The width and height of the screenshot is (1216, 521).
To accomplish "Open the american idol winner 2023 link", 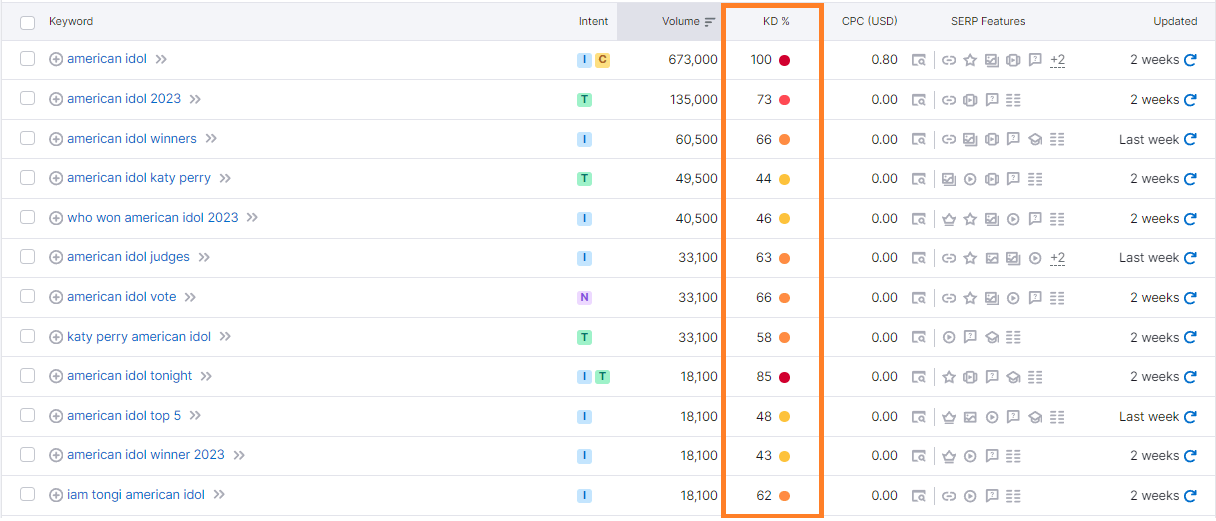I will point(146,455).
